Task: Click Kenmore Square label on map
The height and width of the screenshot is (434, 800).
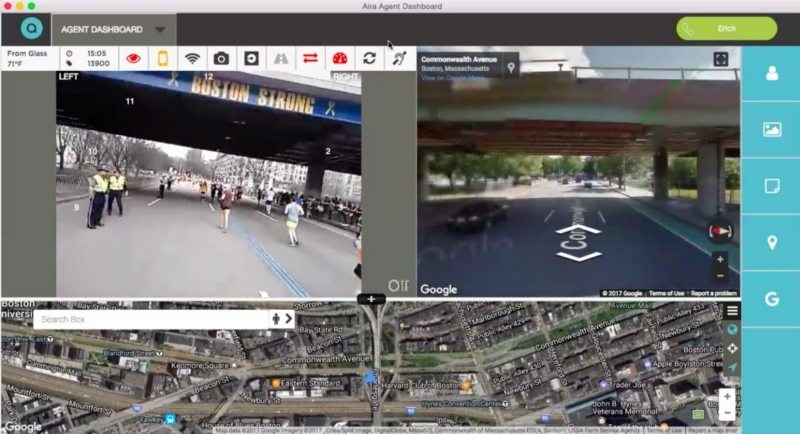Action: tap(199, 366)
